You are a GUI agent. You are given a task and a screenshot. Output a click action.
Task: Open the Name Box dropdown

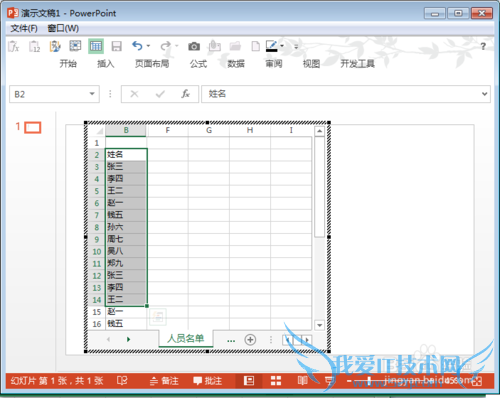[92, 94]
